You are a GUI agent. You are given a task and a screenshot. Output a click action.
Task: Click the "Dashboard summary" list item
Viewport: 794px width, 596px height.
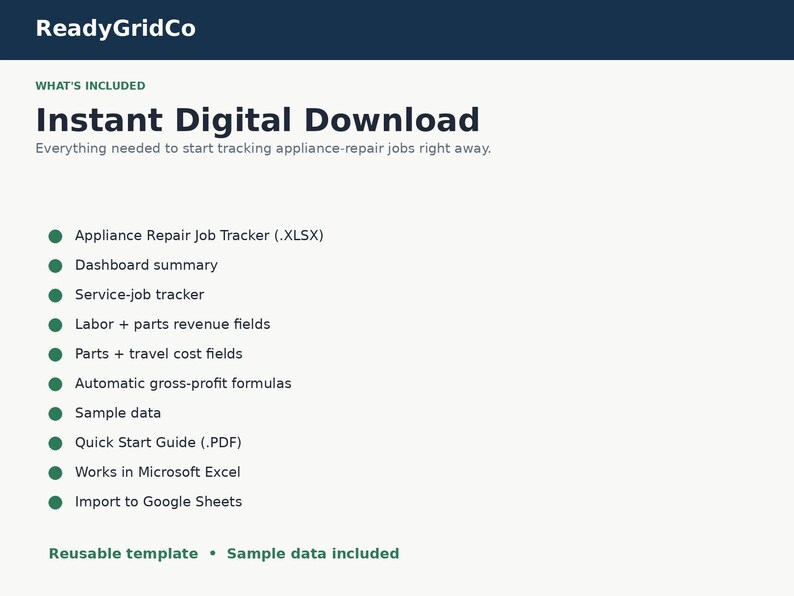tap(146, 265)
